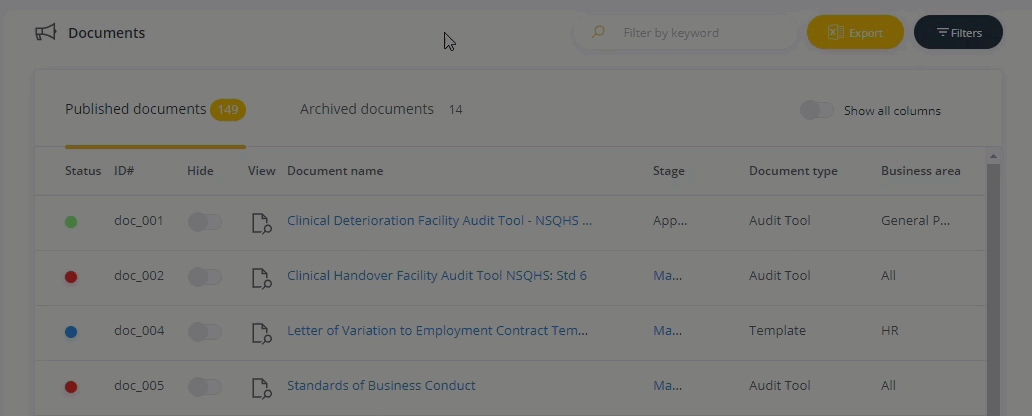Click the blue status dot of doc_004
This screenshot has width=1032, height=416.
pyautogui.click(x=71, y=332)
